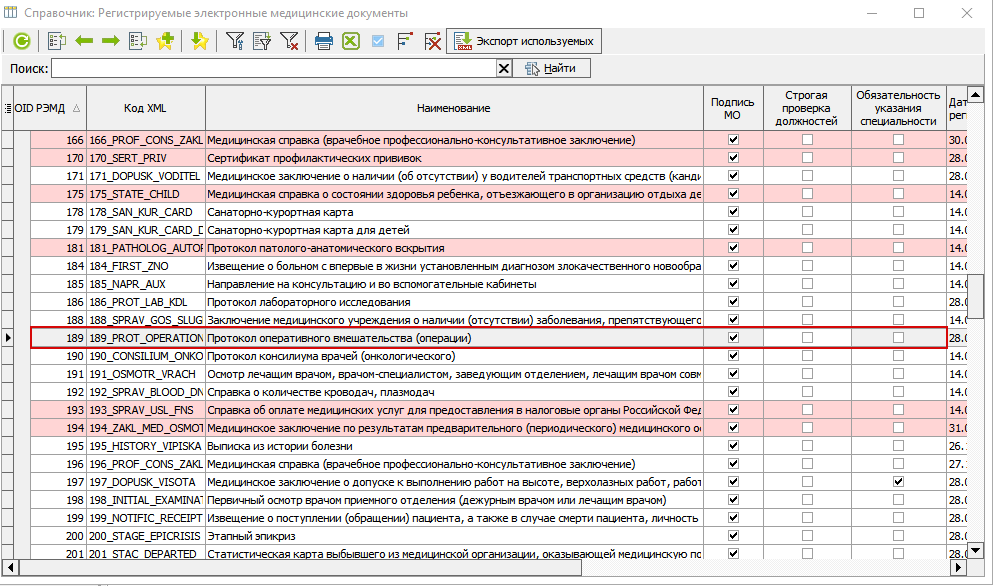Click cell 197_DOPUSK_VISOTA

tap(145, 482)
